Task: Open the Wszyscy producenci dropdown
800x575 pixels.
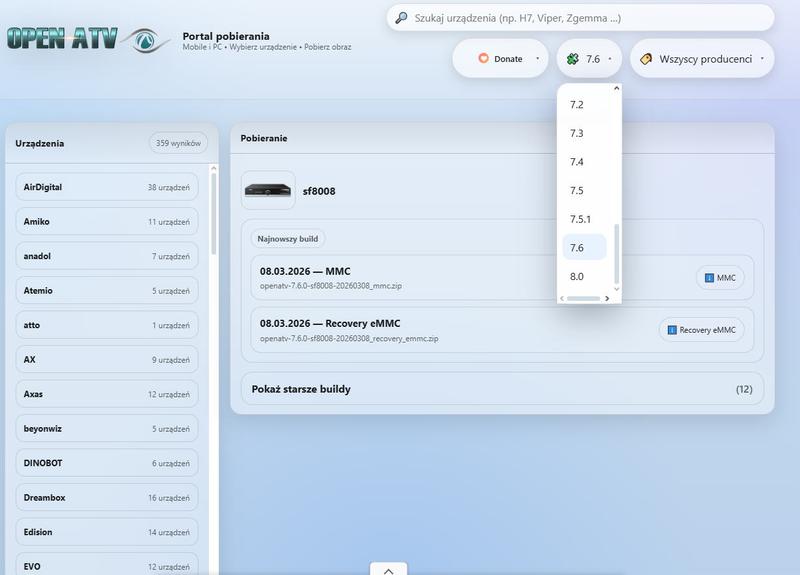Action: coord(702,59)
